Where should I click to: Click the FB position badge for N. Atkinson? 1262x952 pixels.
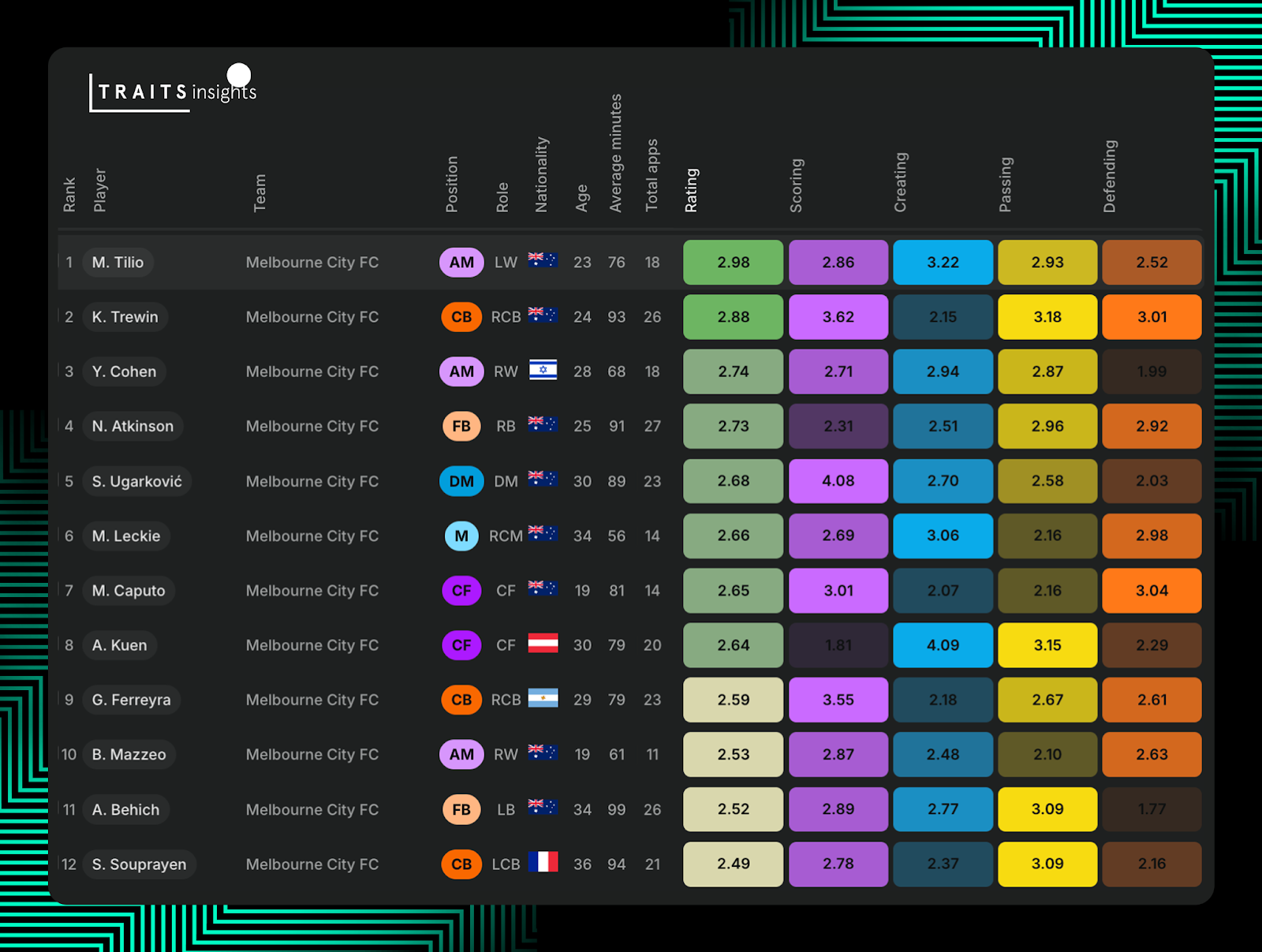point(461,426)
